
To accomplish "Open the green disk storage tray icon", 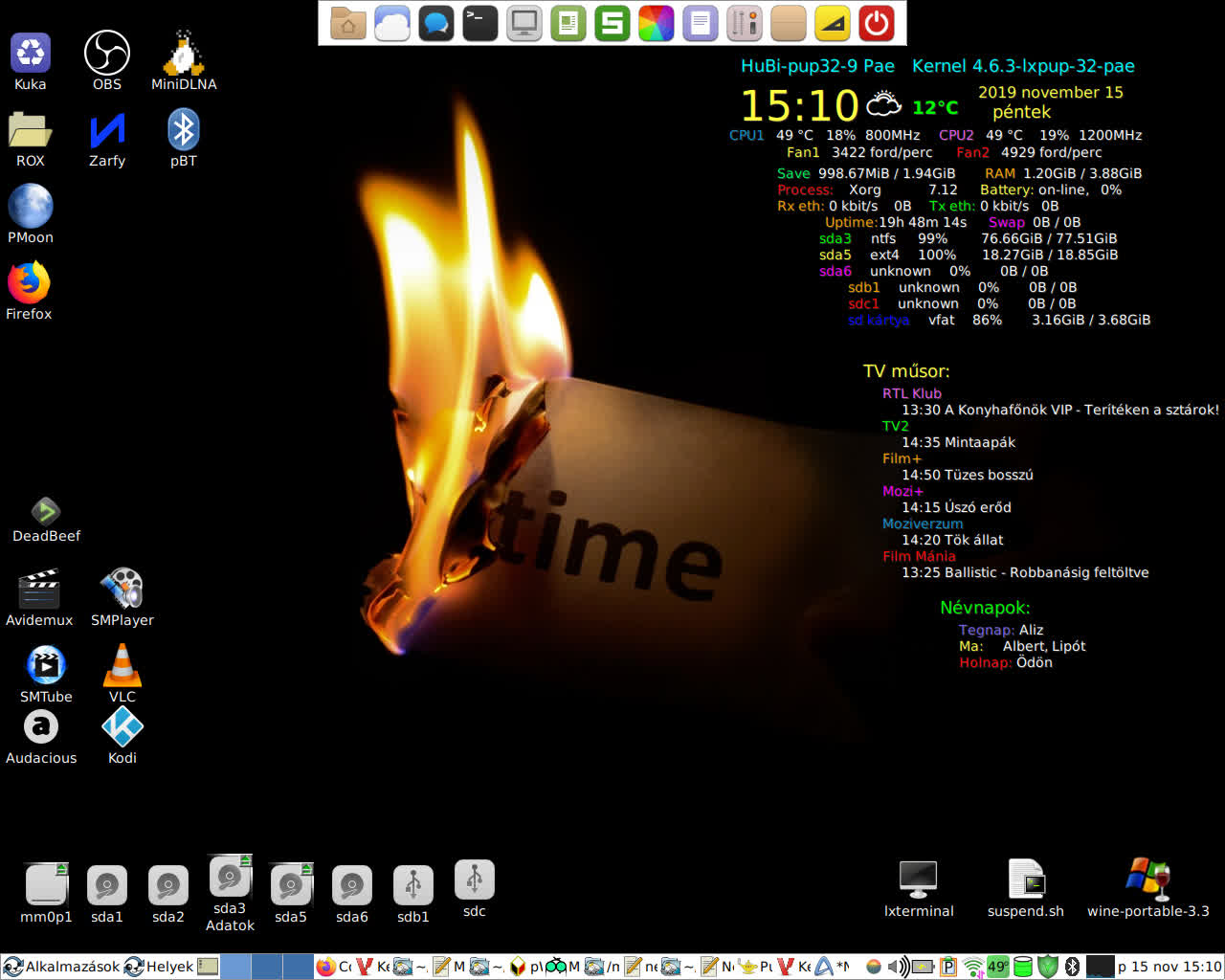I will 1023,967.
